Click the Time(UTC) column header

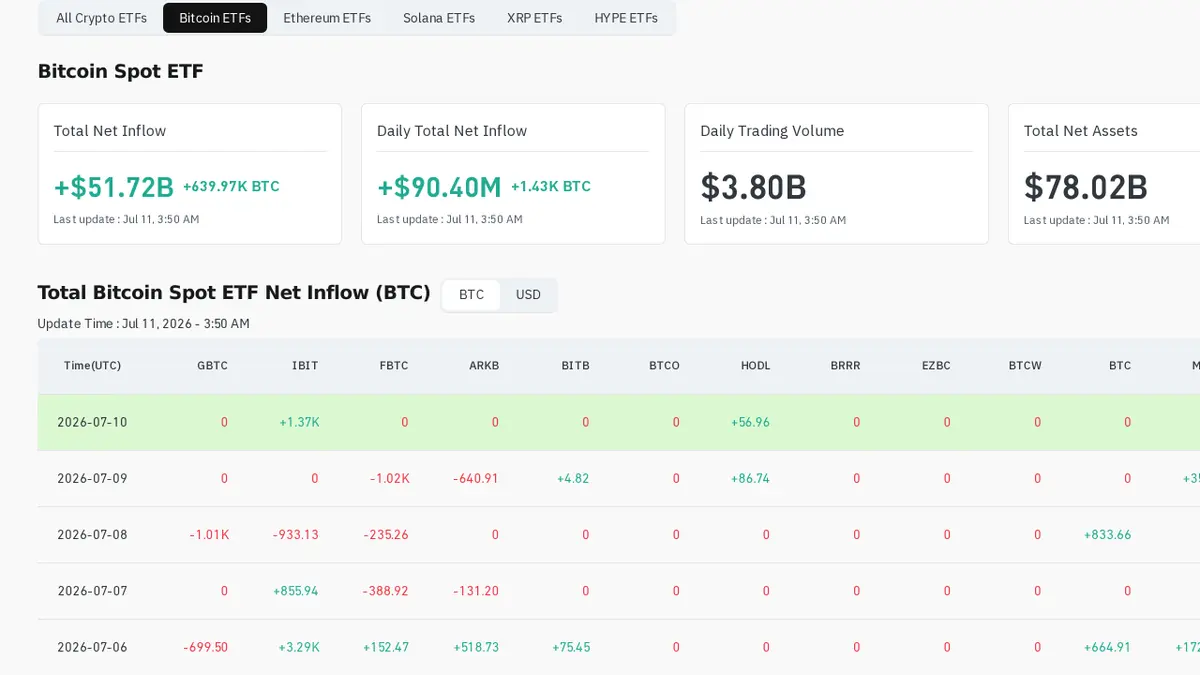(92, 366)
